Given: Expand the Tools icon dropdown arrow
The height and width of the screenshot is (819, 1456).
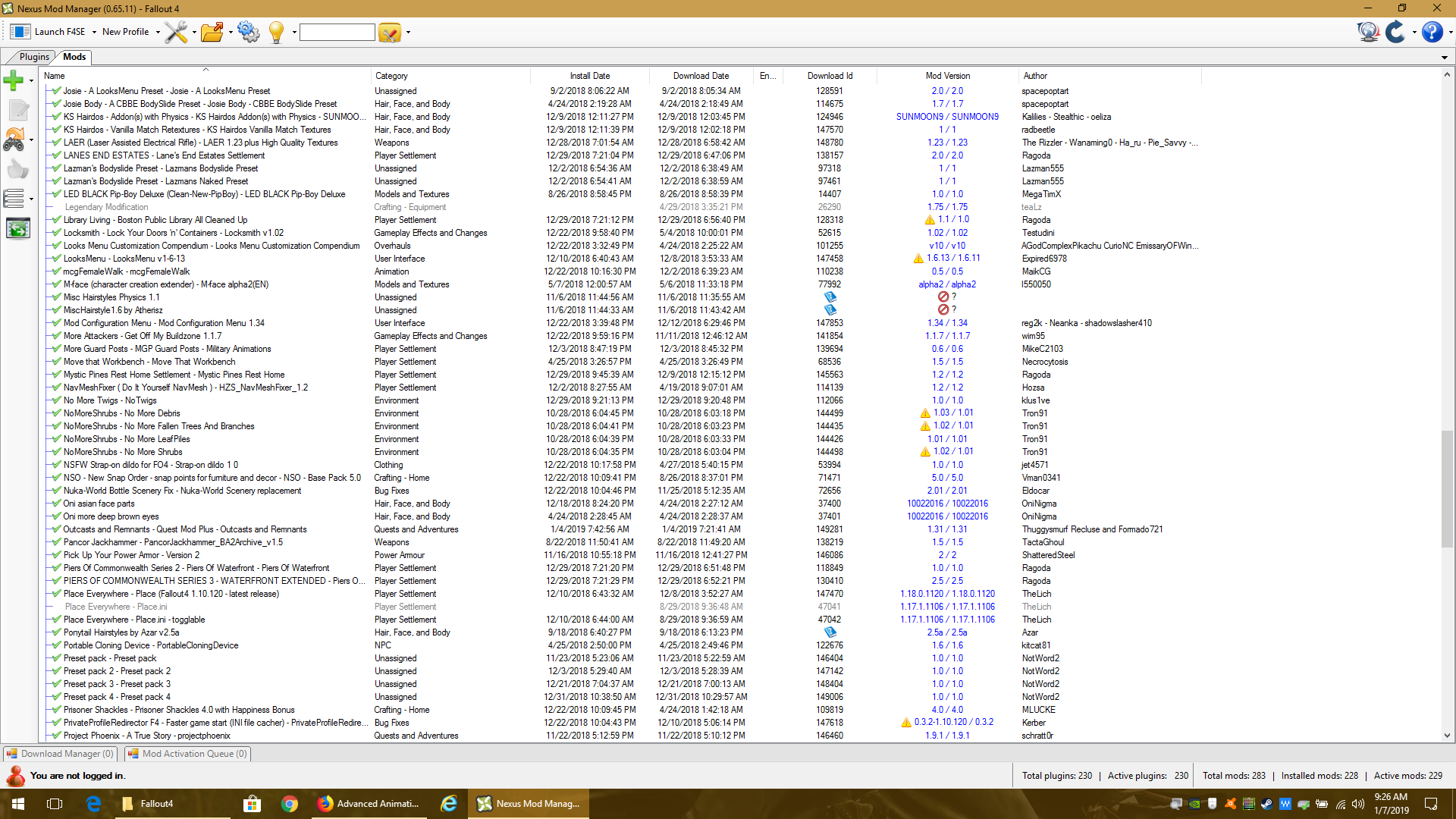Looking at the screenshot, I should point(194,33).
